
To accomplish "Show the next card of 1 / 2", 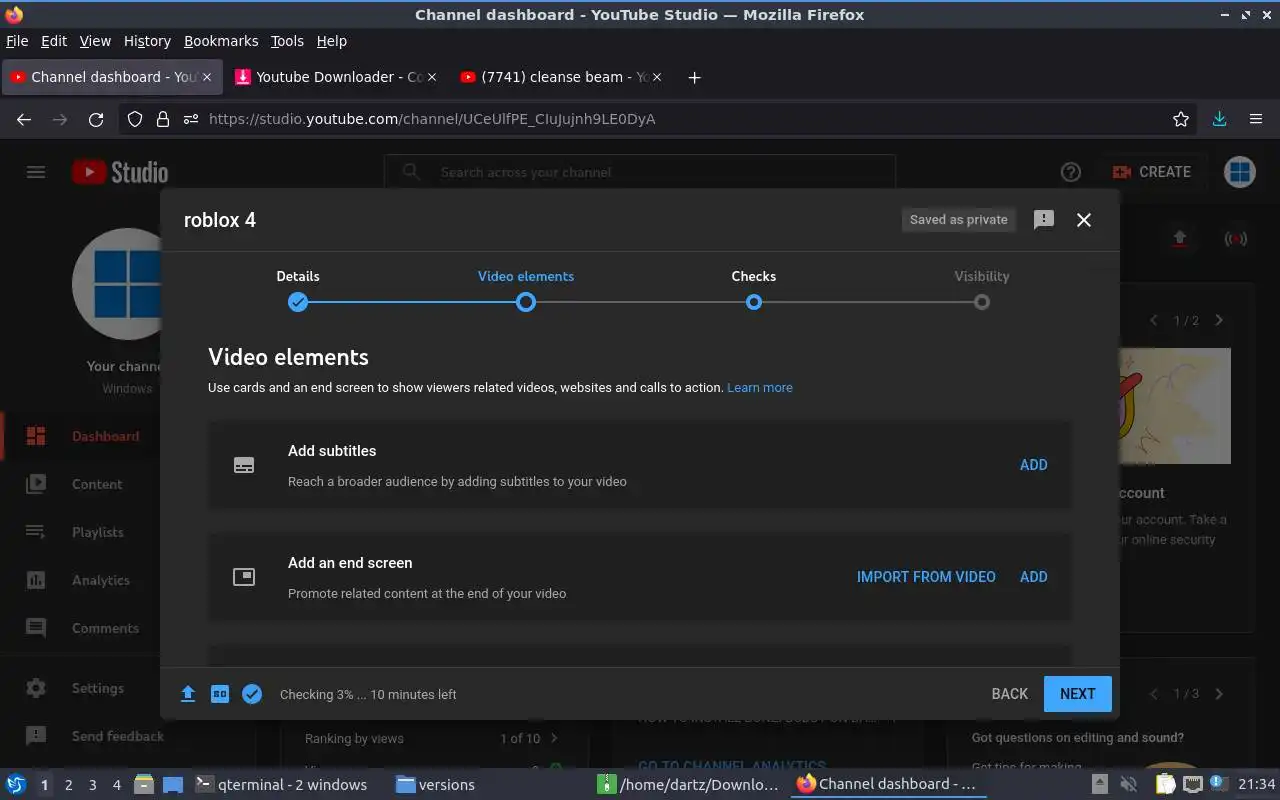I will point(1219,320).
